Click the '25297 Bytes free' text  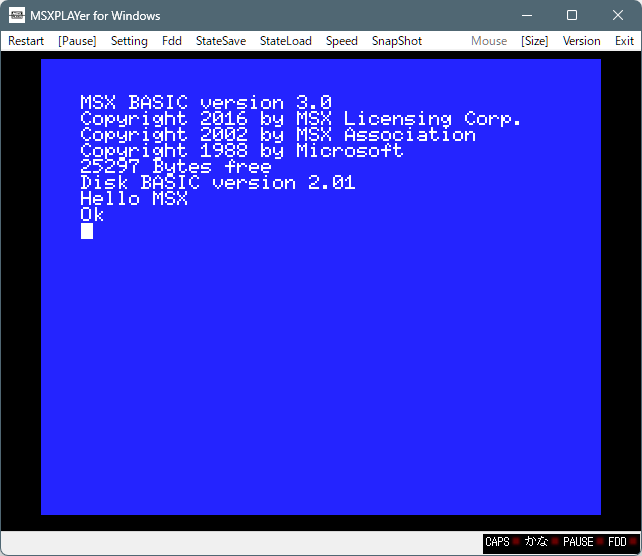tap(176, 167)
